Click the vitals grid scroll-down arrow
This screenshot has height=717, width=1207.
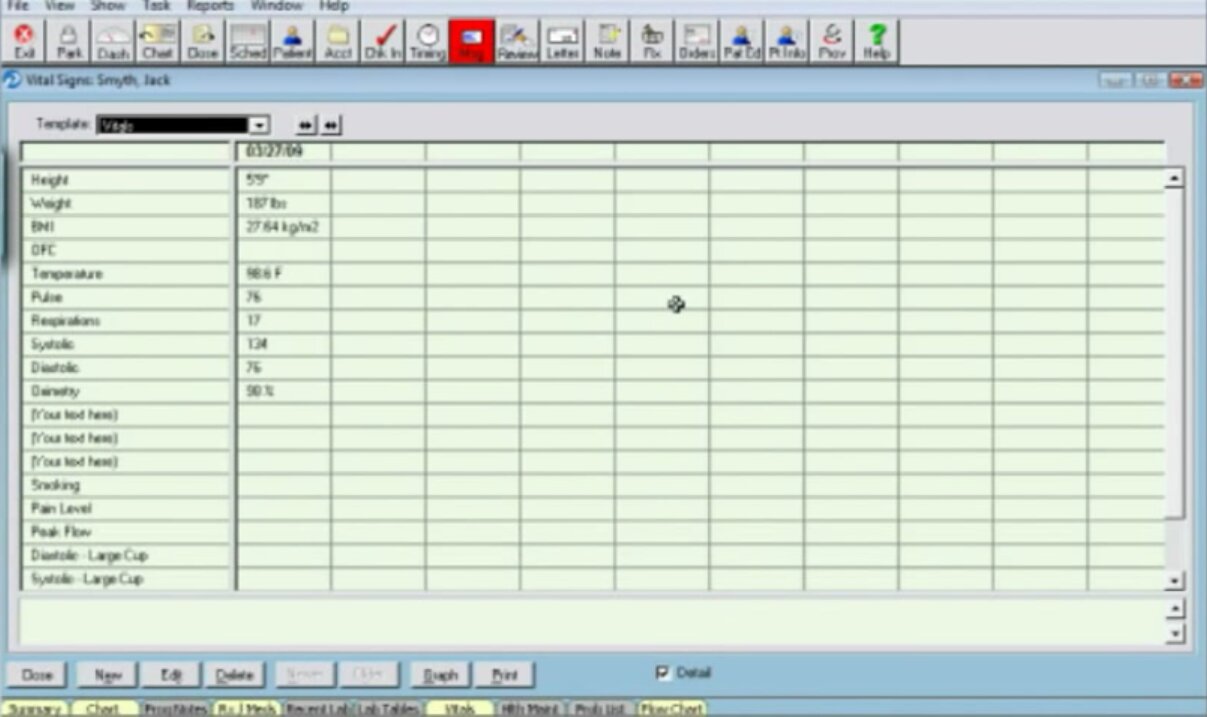tap(1175, 581)
